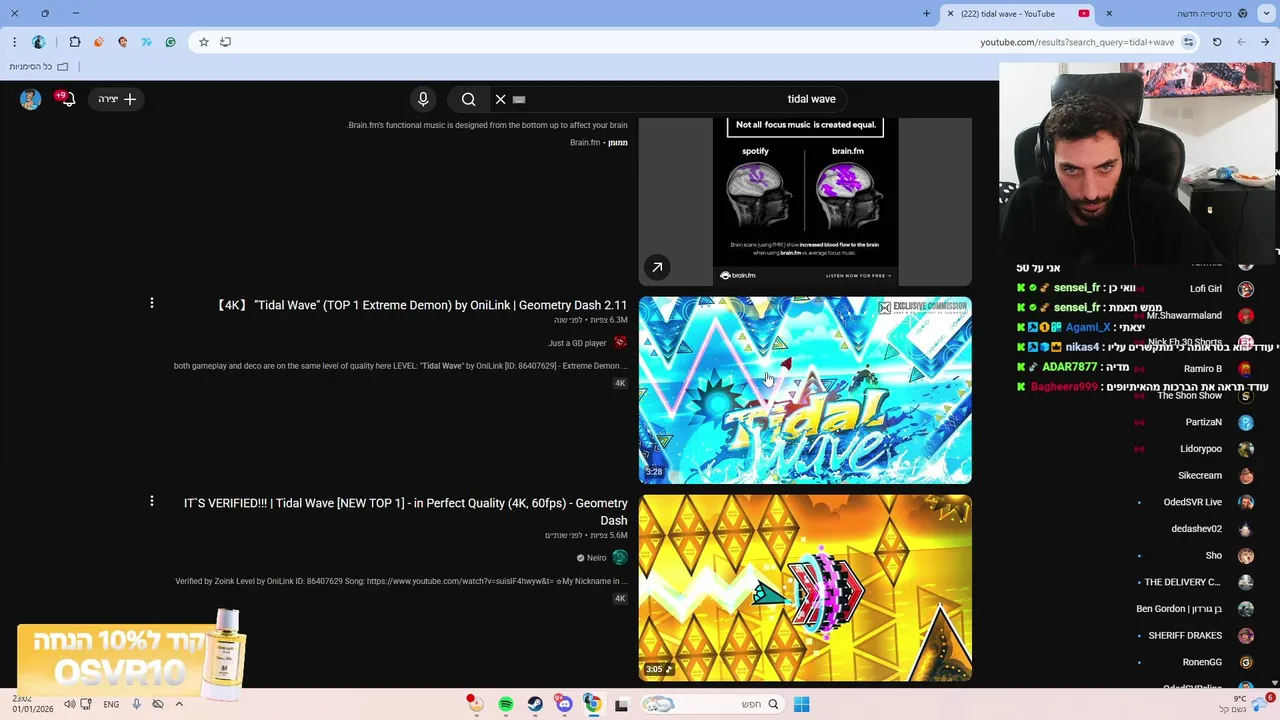Open site information icon in address bar
Screen dimensions: 1280x720
1188,42
